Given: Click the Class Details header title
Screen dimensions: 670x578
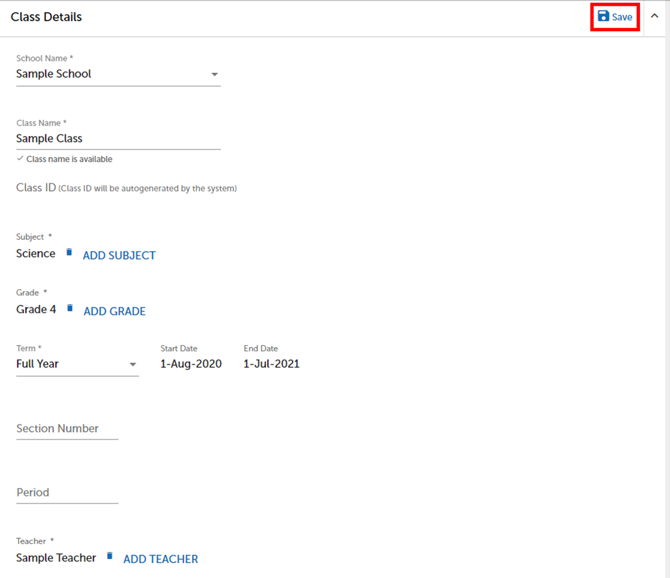Looking at the screenshot, I should pyautogui.click(x=46, y=17).
